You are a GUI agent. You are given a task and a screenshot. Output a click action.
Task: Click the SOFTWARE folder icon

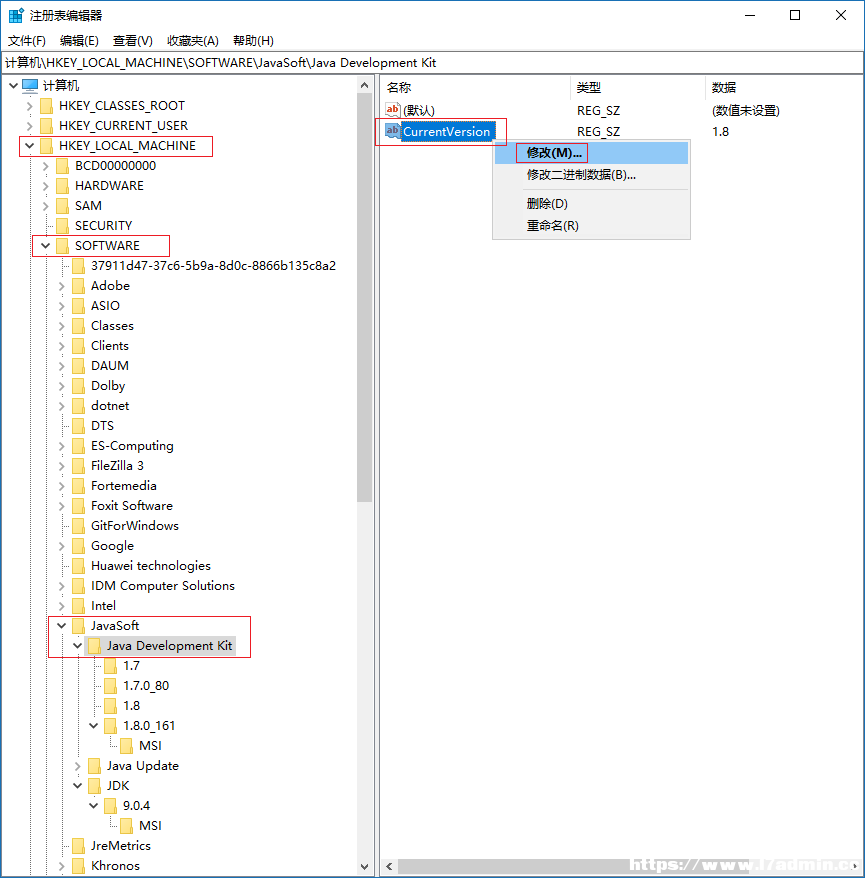pyautogui.click(x=63, y=246)
